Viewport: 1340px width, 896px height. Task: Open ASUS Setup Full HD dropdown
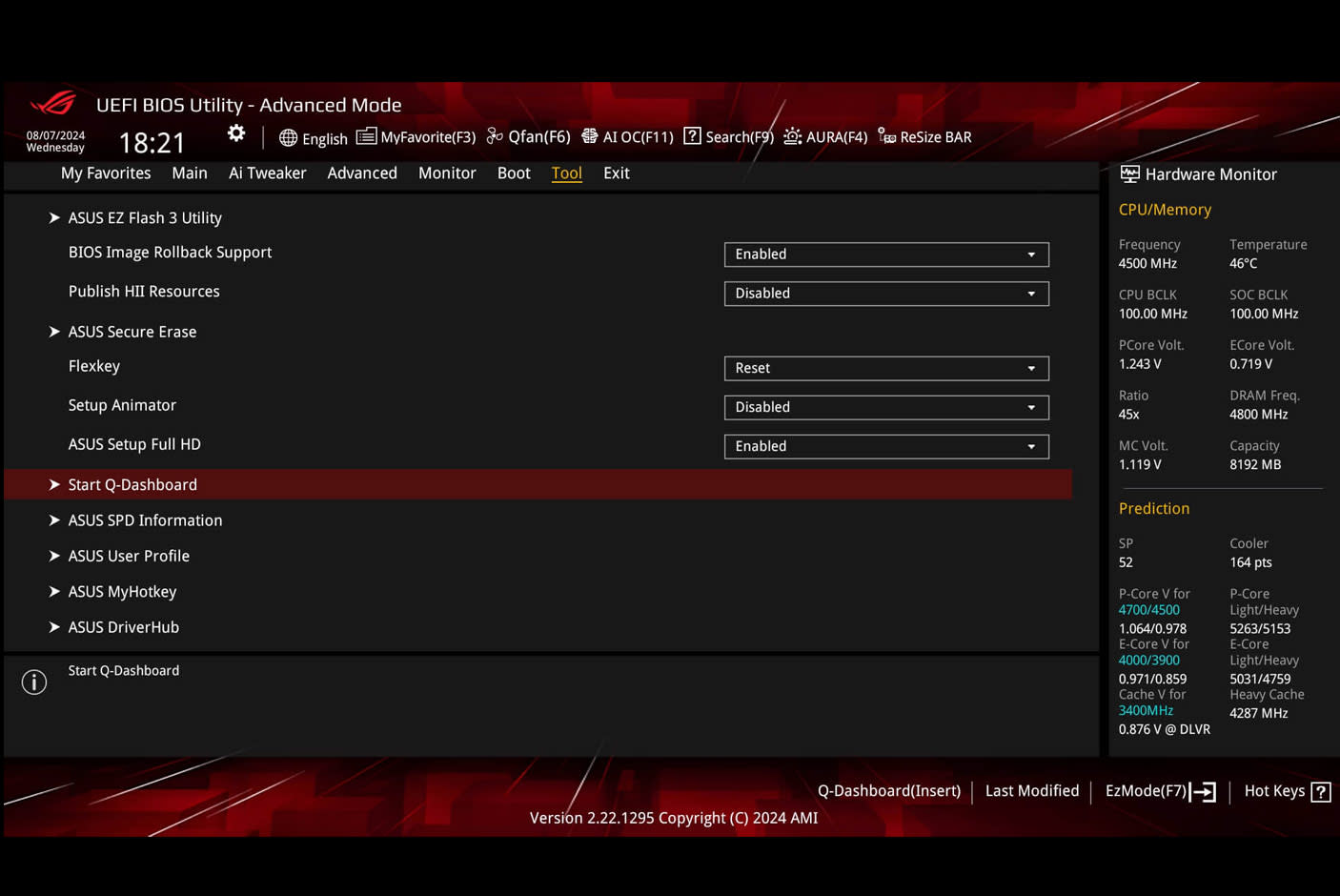tap(885, 446)
